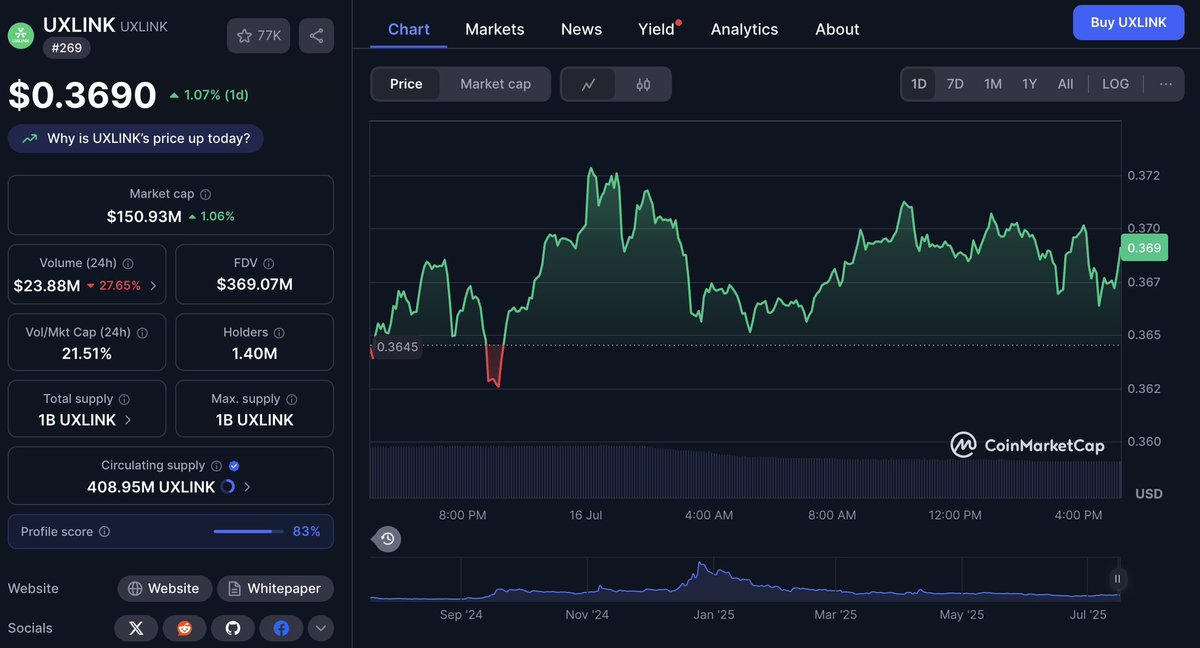1200x648 pixels.
Task: Click the historical range navigator chart
Action: click(x=745, y=579)
